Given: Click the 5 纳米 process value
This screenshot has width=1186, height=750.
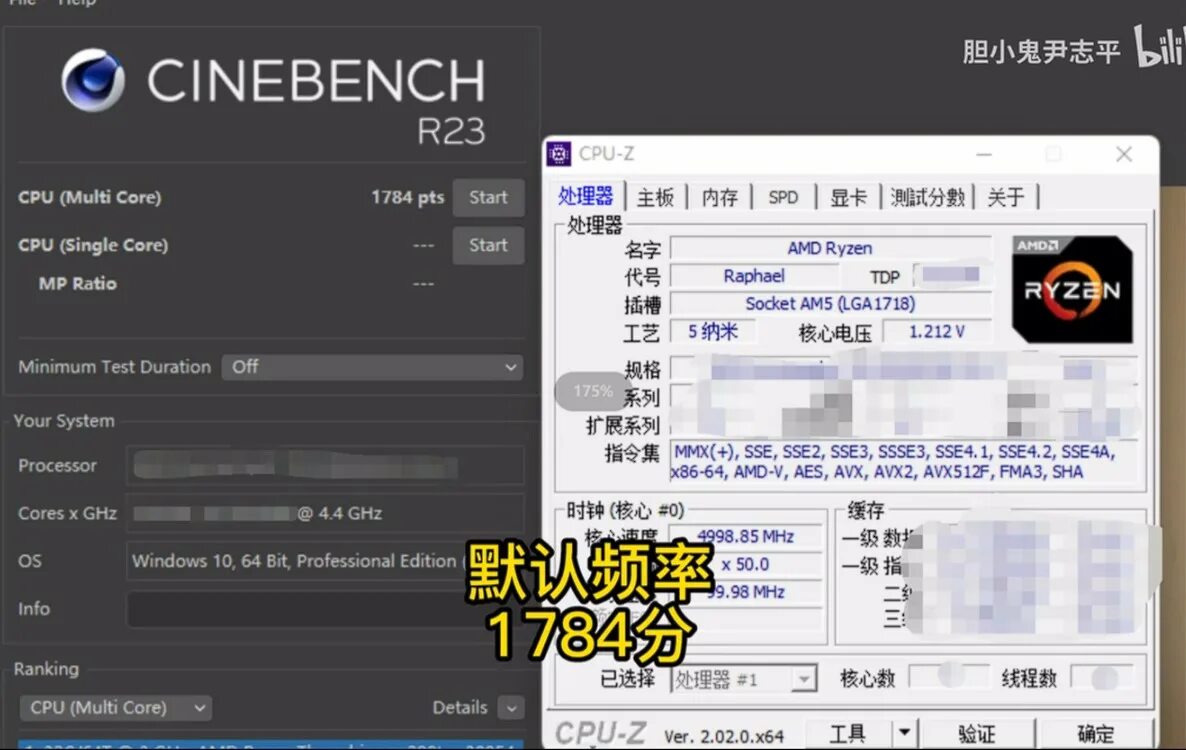Looking at the screenshot, I should (713, 332).
